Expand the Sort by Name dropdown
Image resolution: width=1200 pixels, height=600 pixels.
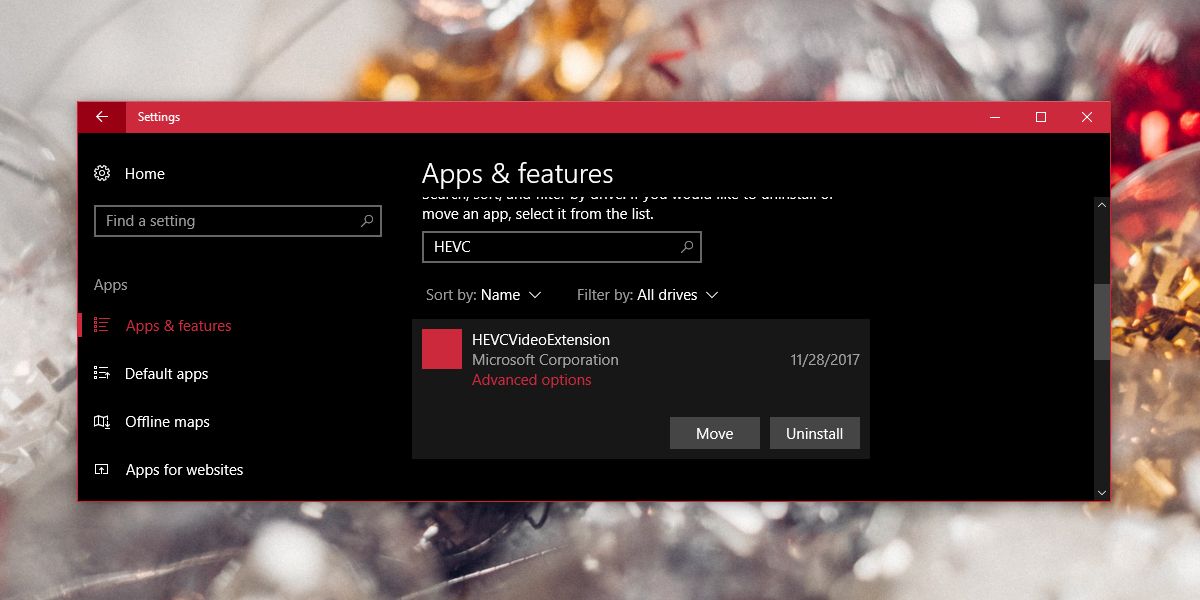coord(484,295)
